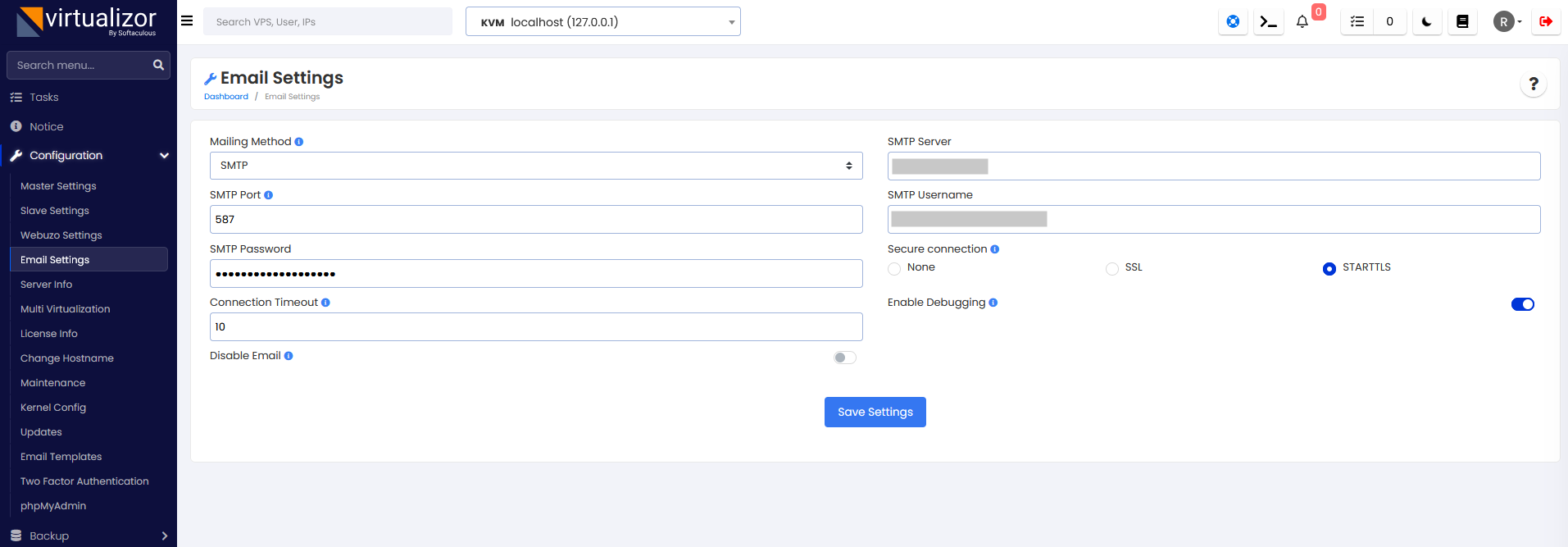Screen dimensions: 1568x547
Task: Open the Mailing Method dropdown
Action: [536, 166]
